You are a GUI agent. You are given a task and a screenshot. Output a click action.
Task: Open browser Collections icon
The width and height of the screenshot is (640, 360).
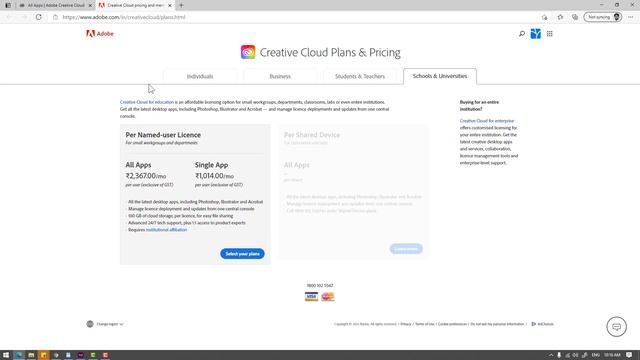[575, 17]
